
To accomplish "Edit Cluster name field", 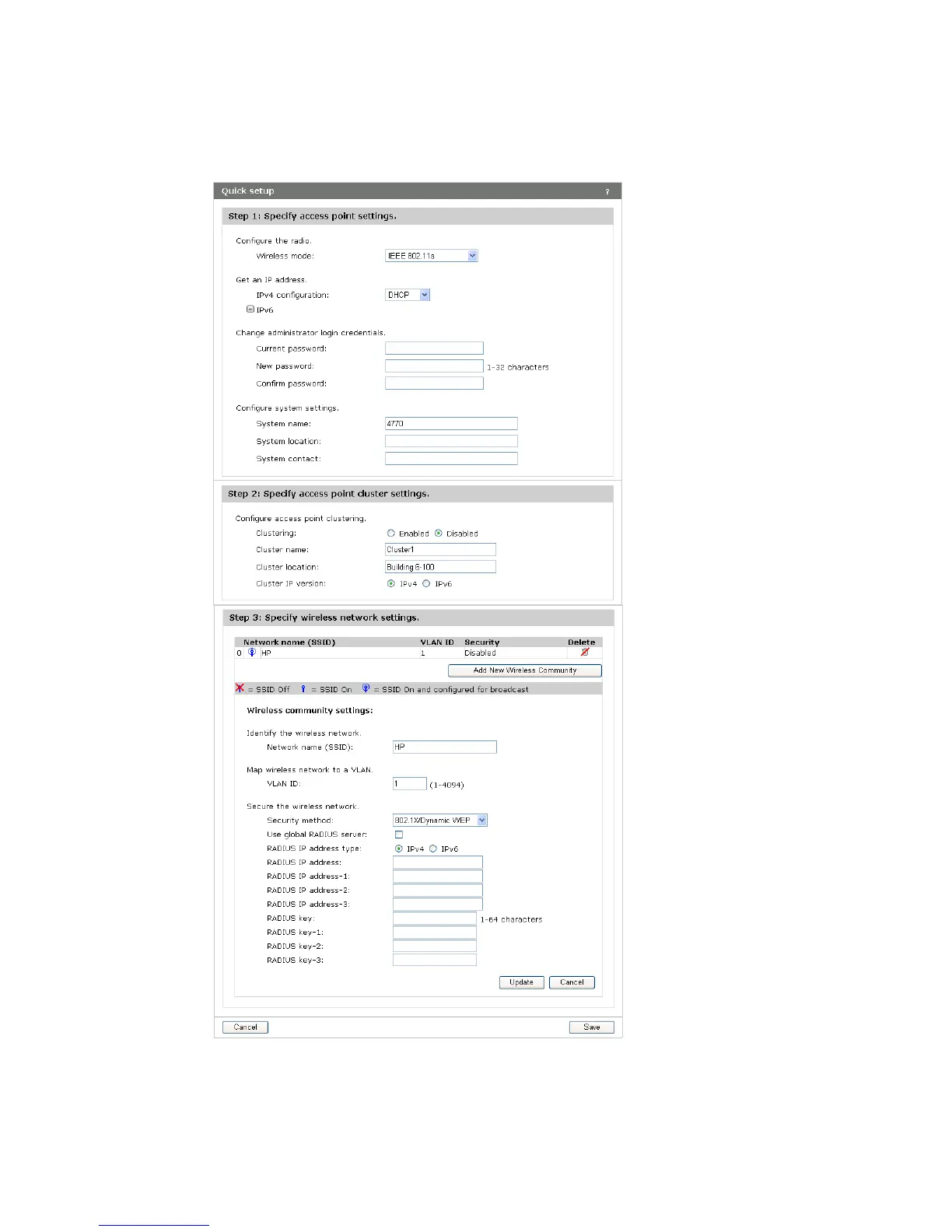I will [x=440, y=550].
